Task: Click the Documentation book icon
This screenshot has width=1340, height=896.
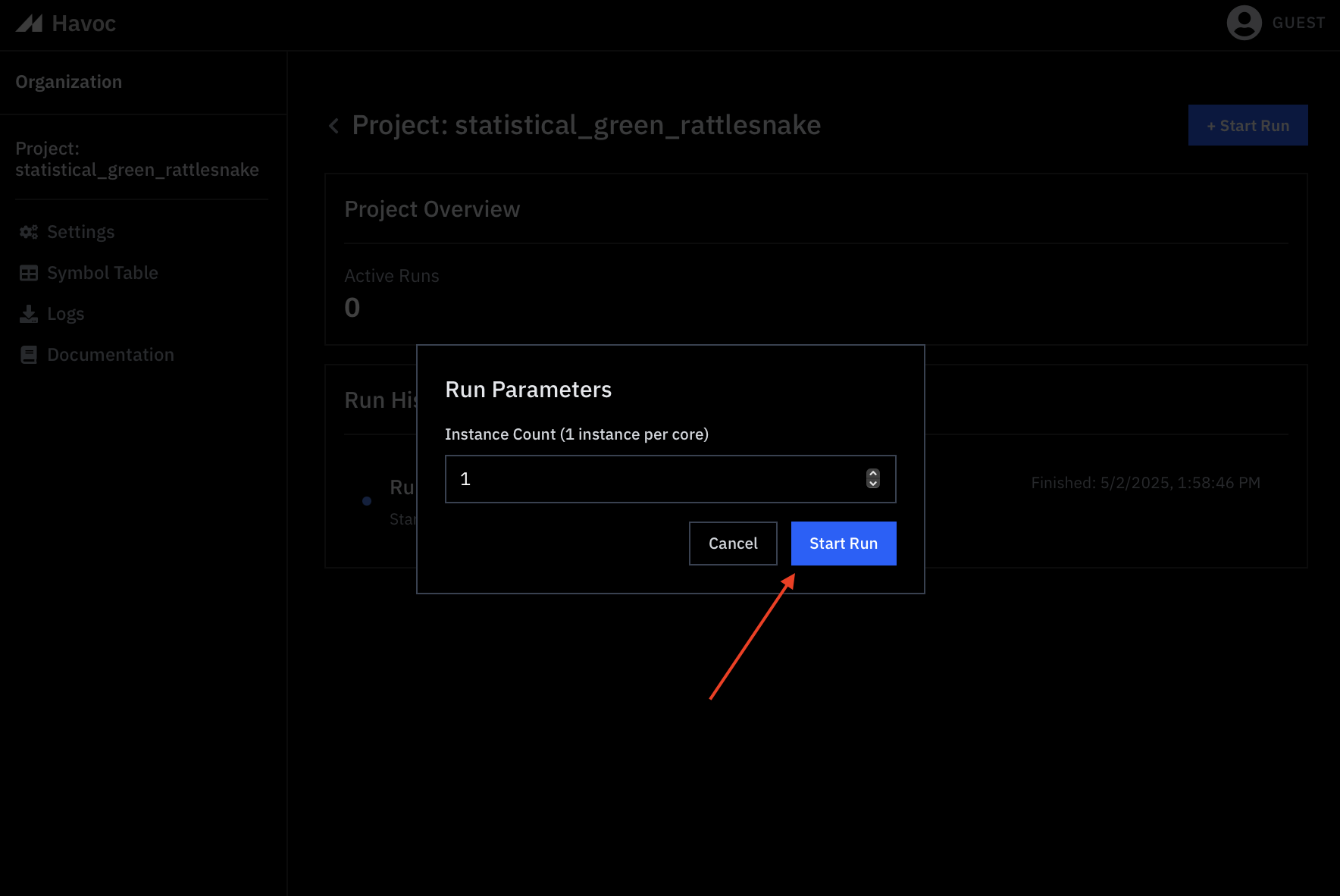Action: pos(29,355)
